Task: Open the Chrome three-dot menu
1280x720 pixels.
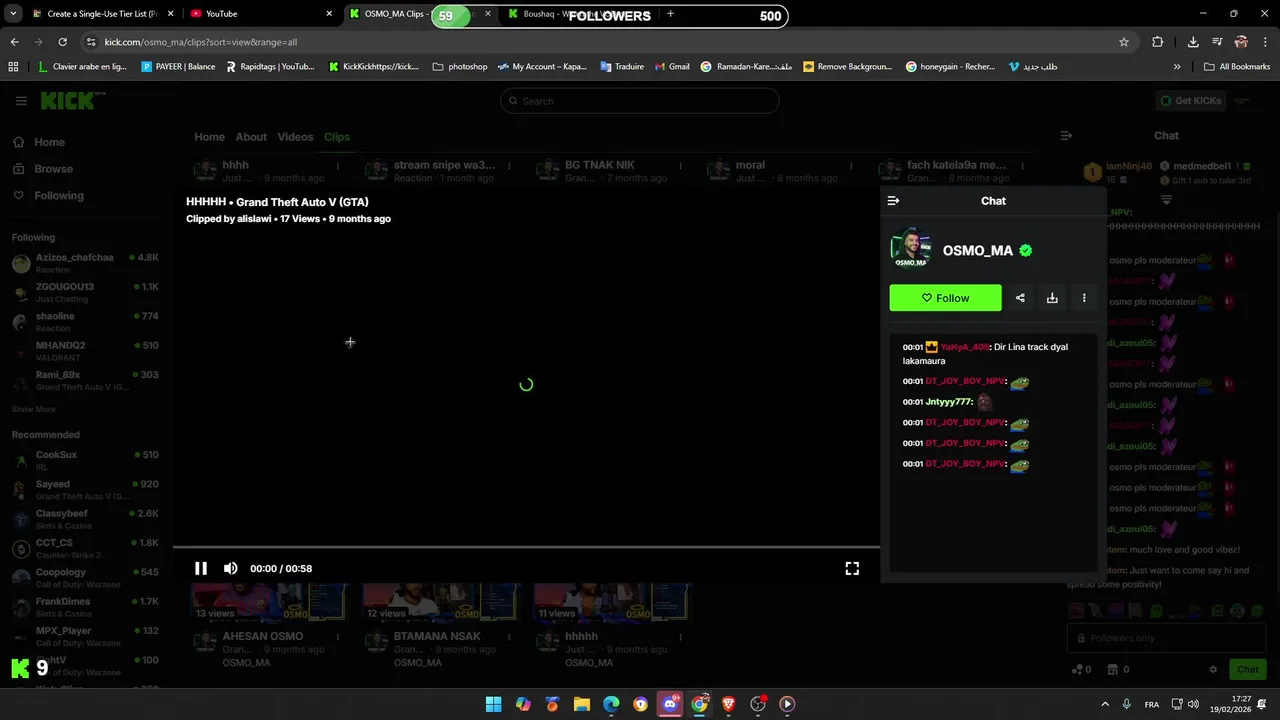Action: 1265,42
